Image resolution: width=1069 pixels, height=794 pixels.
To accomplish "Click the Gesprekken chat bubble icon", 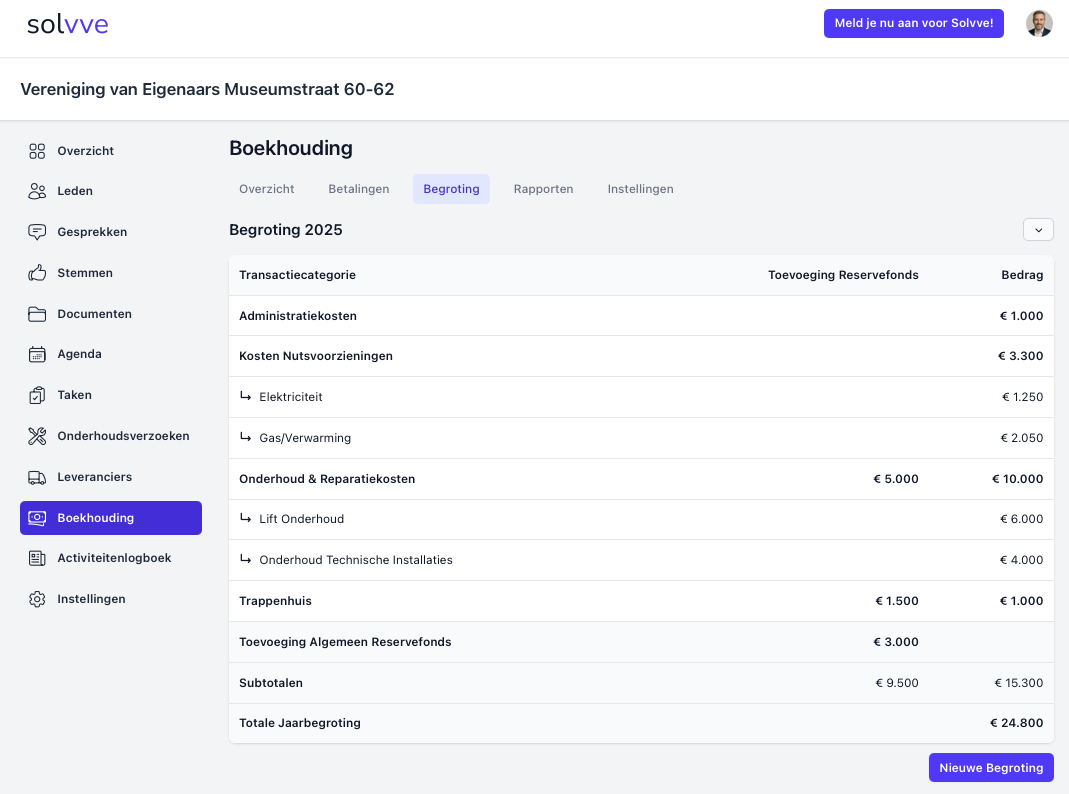I will click(37, 232).
